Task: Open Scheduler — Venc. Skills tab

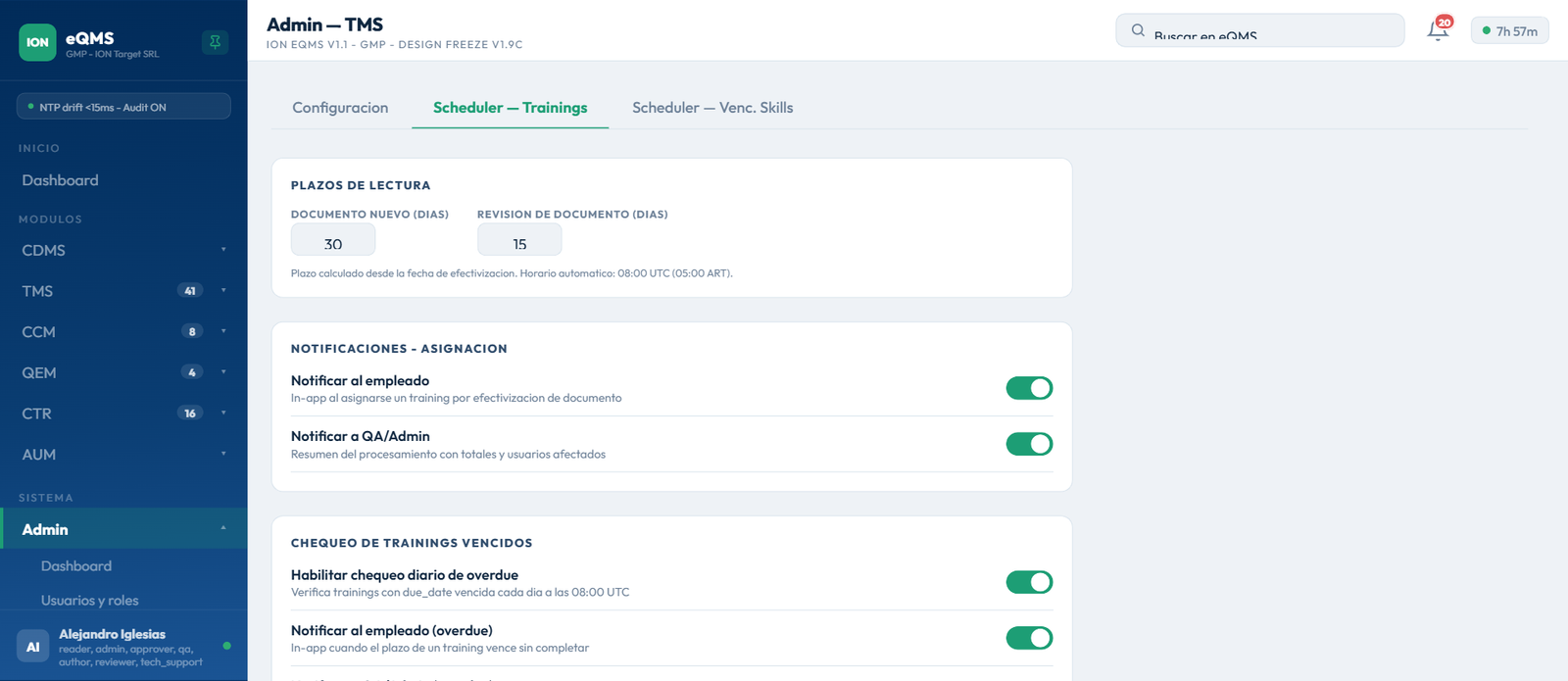Action: (x=712, y=108)
